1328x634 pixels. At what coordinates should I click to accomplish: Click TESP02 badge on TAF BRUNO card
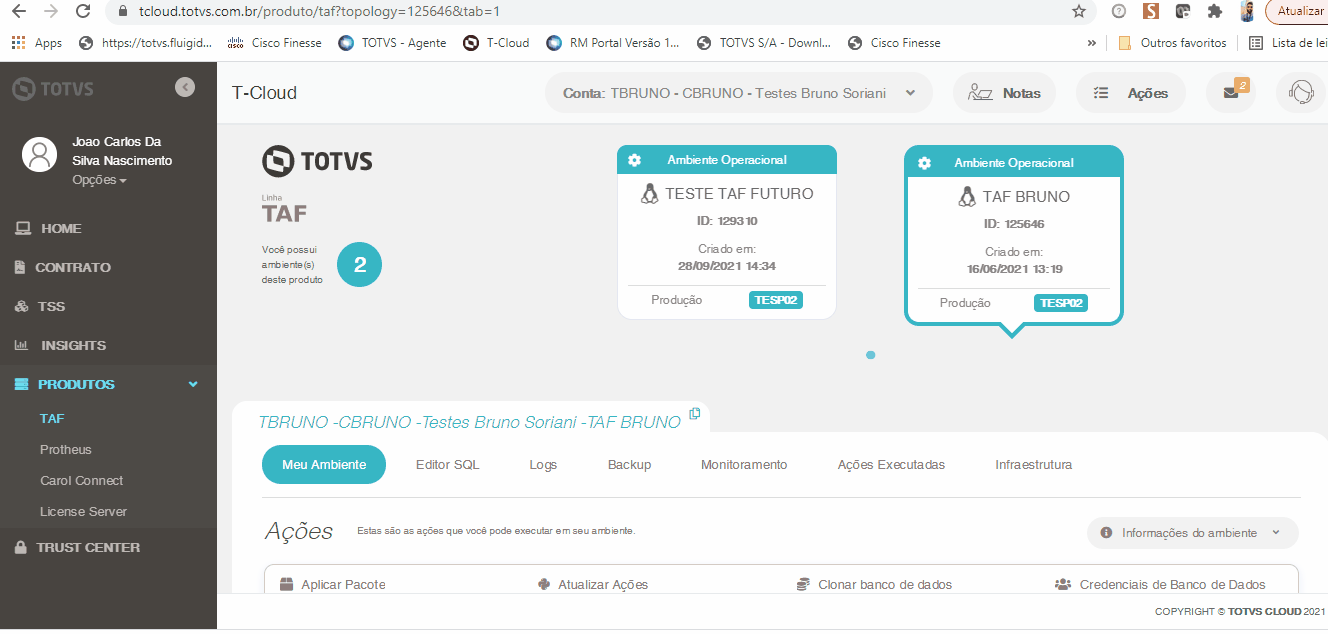(1061, 303)
